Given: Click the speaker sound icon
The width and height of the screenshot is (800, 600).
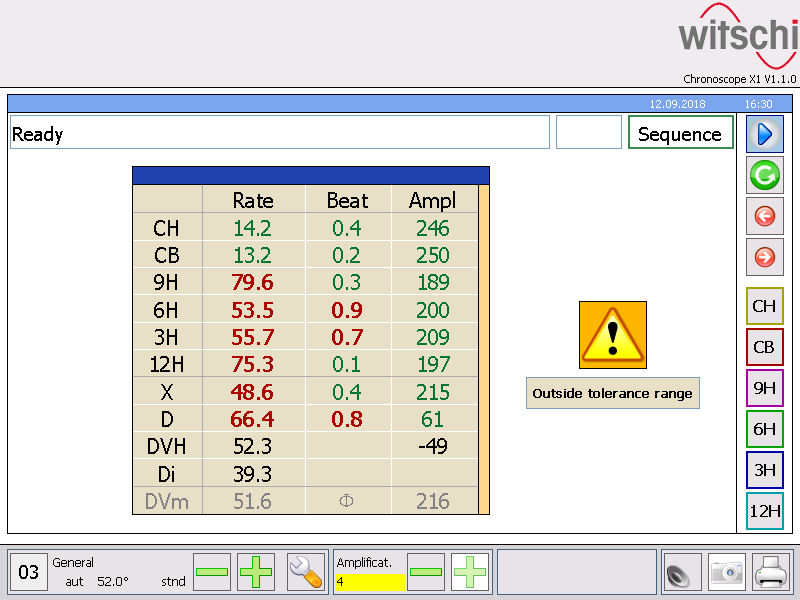Looking at the screenshot, I should (678, 572).
